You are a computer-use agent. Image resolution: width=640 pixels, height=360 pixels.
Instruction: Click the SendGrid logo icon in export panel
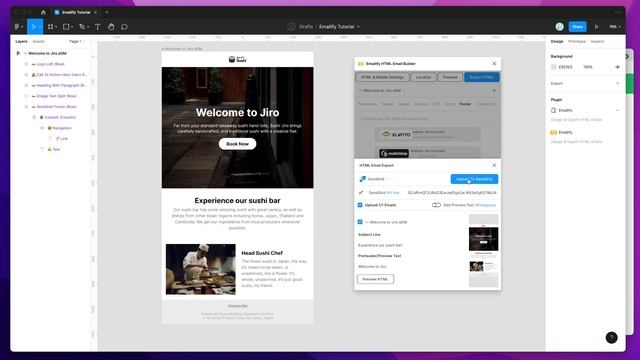pyautogui.click(x=362, y=179)
